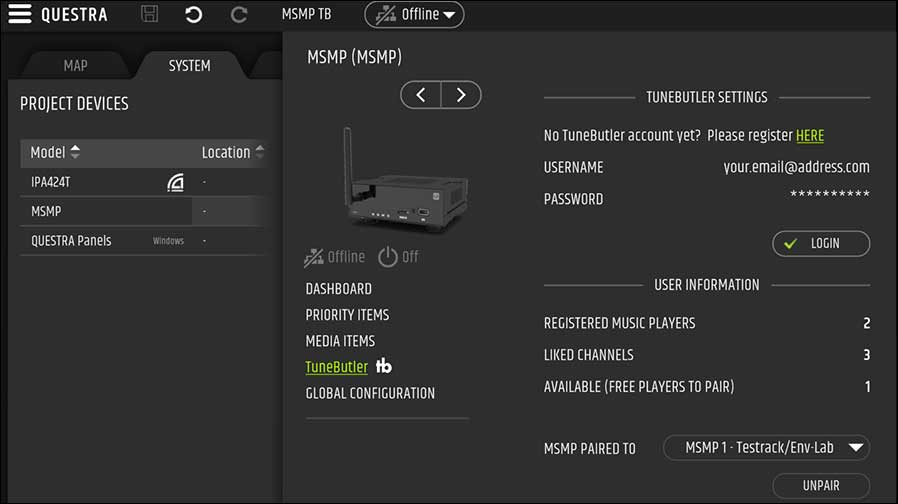Go to next device with right arrow

click(x=461, y=95)
